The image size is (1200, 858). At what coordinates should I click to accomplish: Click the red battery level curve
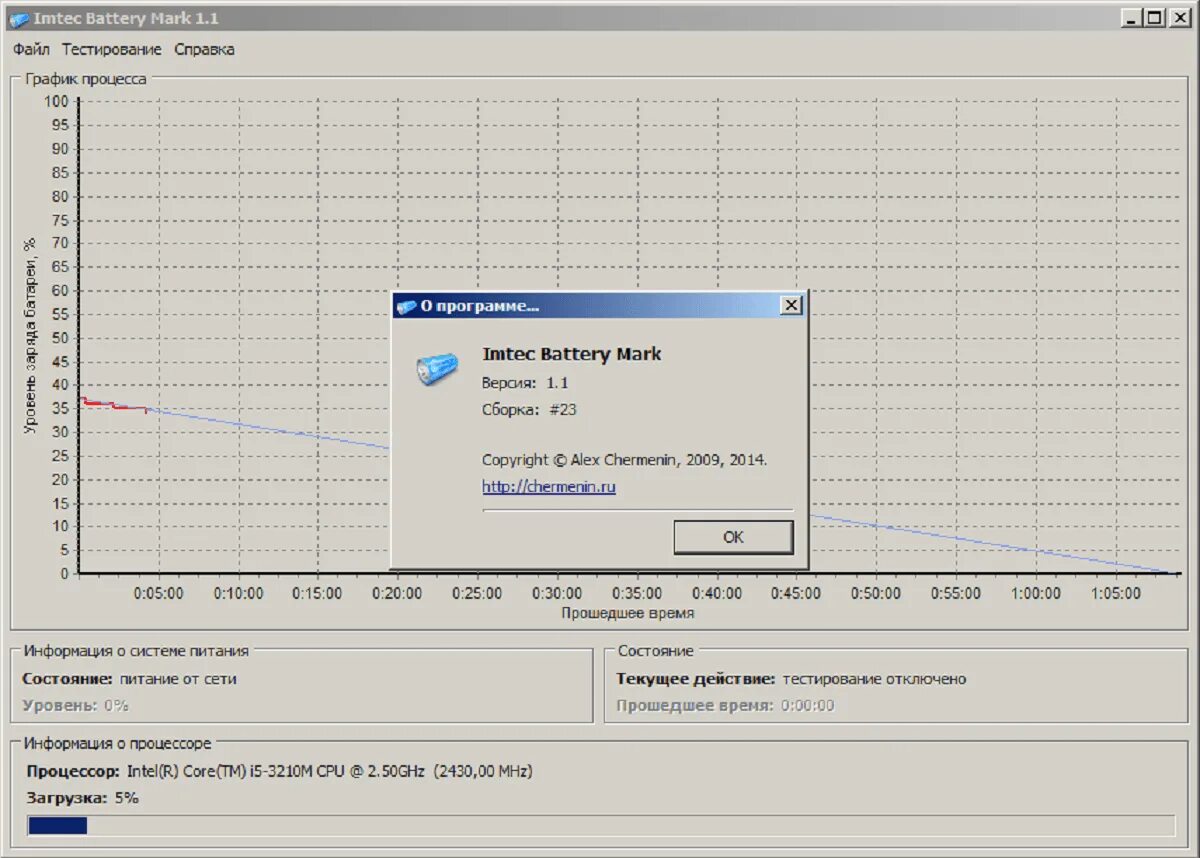[113, 405]
